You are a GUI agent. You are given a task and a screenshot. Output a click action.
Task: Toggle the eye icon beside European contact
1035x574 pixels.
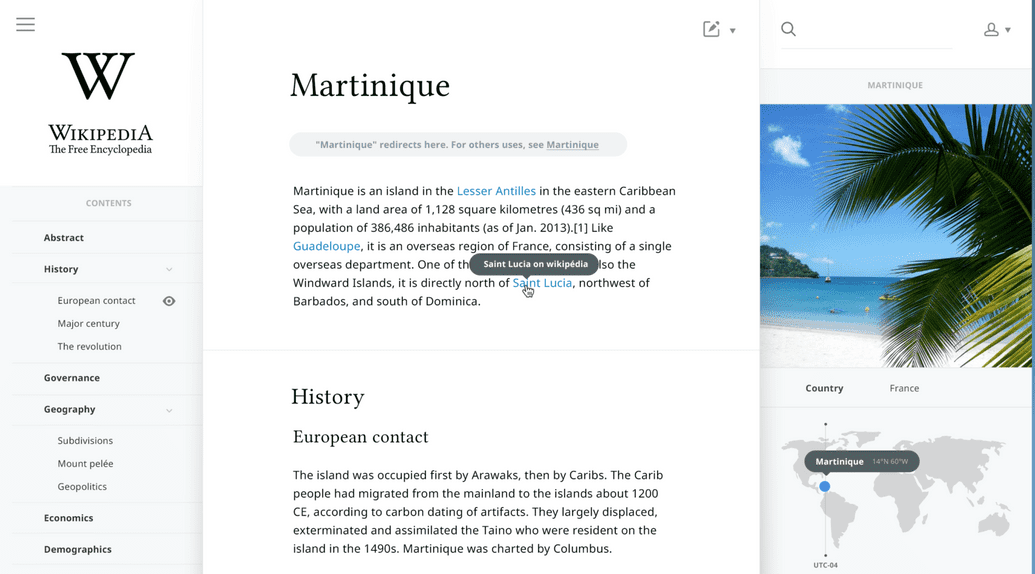point(169,301)
